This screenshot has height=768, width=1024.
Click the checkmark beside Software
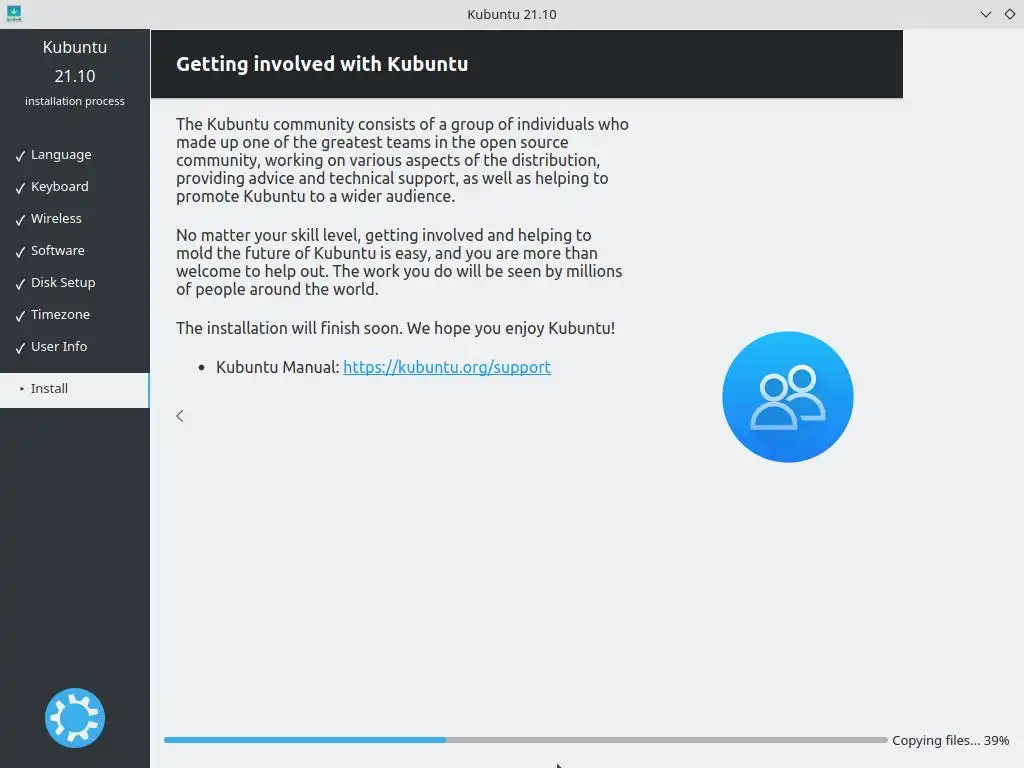pos(20,251)
